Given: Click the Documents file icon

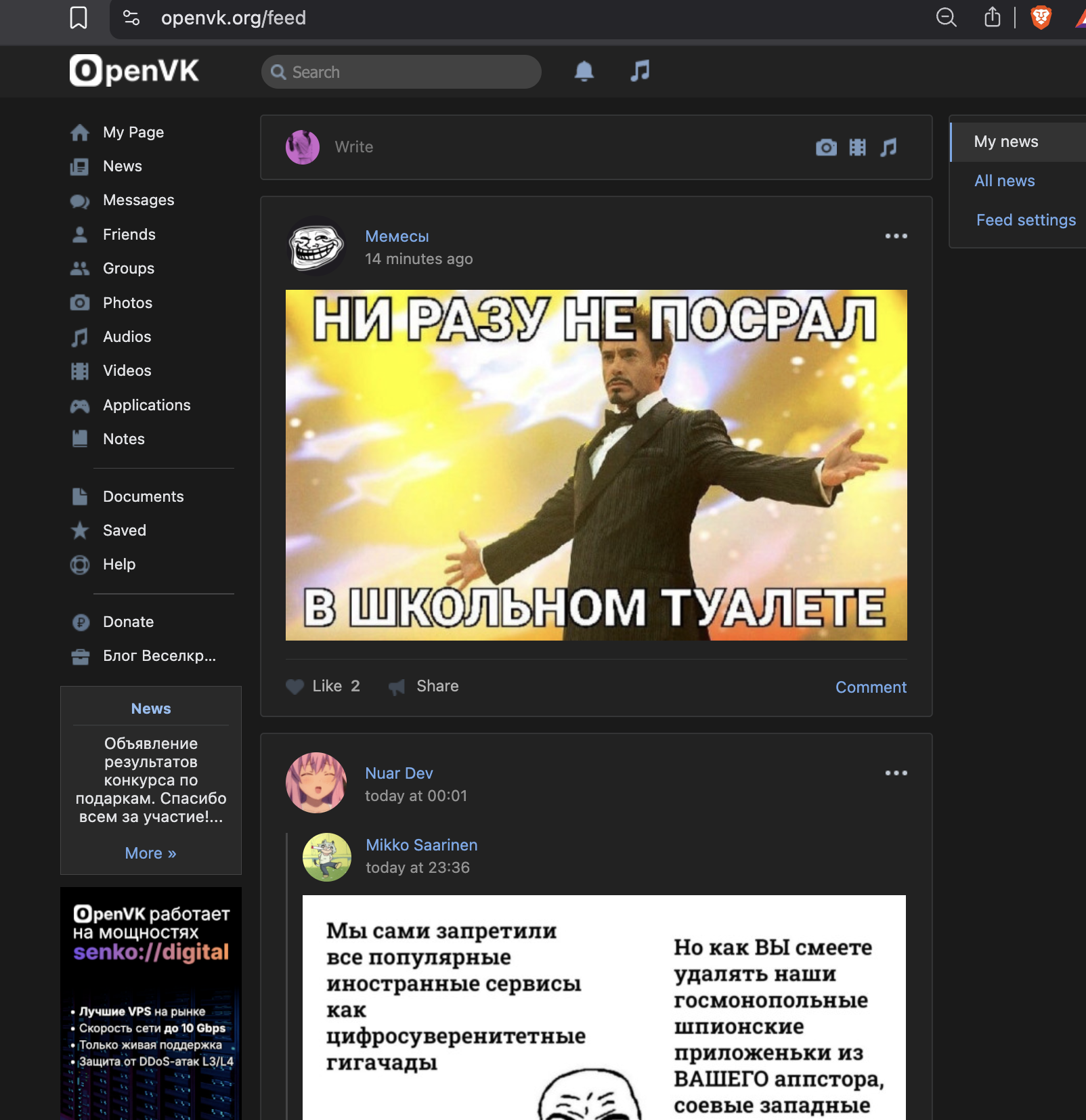Looking at the screenshot, I should tap(80, 496).
